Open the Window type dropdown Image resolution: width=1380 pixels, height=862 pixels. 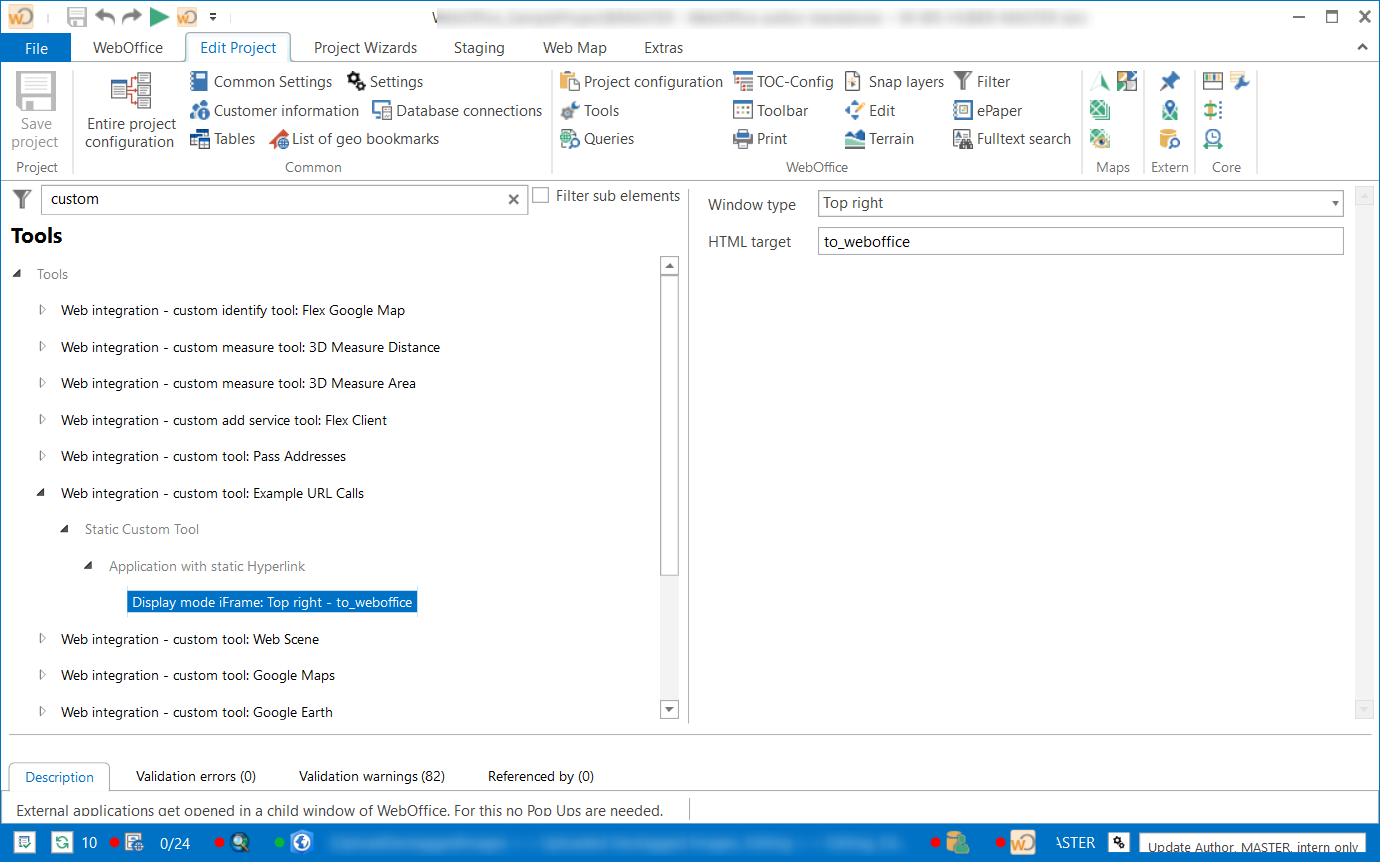(1335, 204)
